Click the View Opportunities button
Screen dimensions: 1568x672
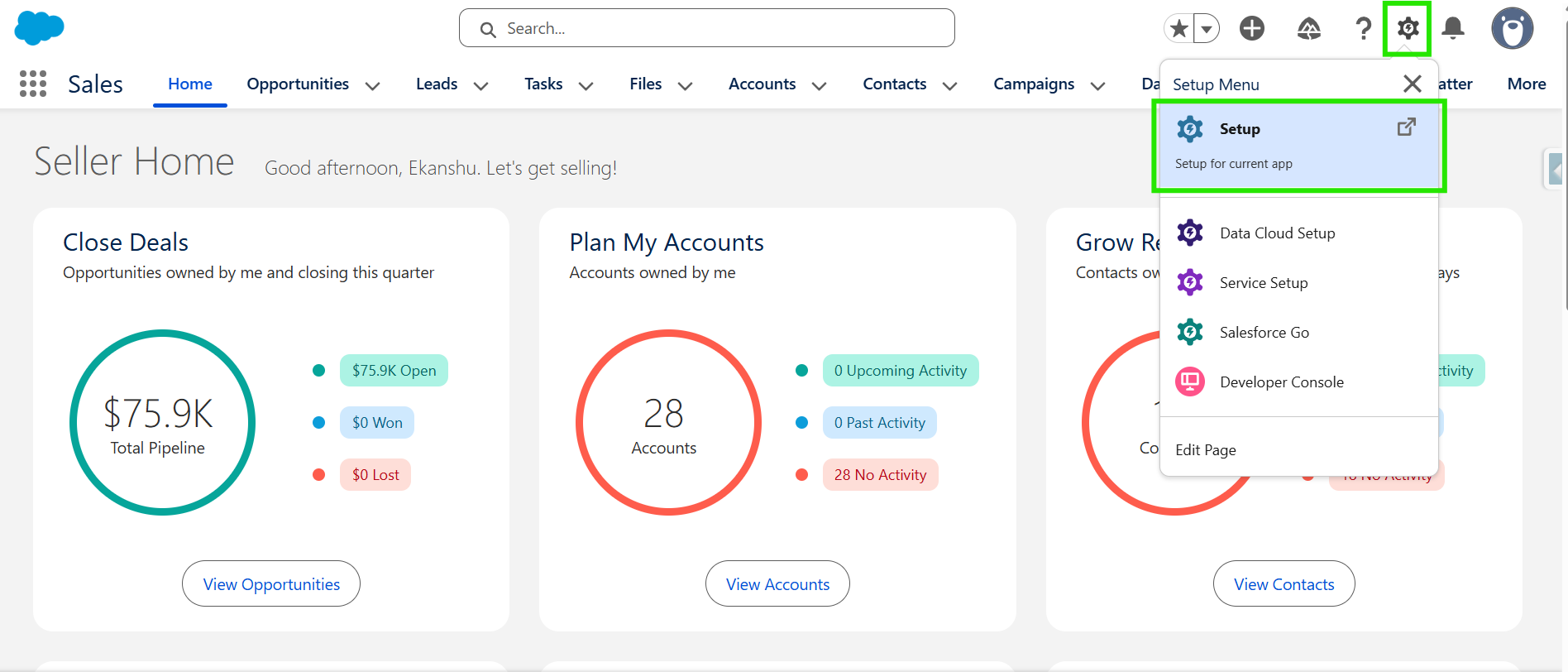tap(271, 584)
